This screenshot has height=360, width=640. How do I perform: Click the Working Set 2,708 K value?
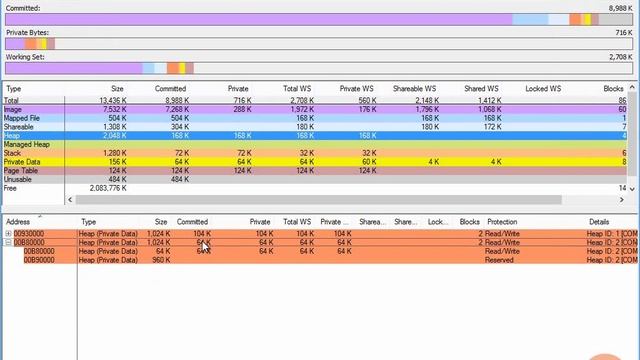pos(620,57)
